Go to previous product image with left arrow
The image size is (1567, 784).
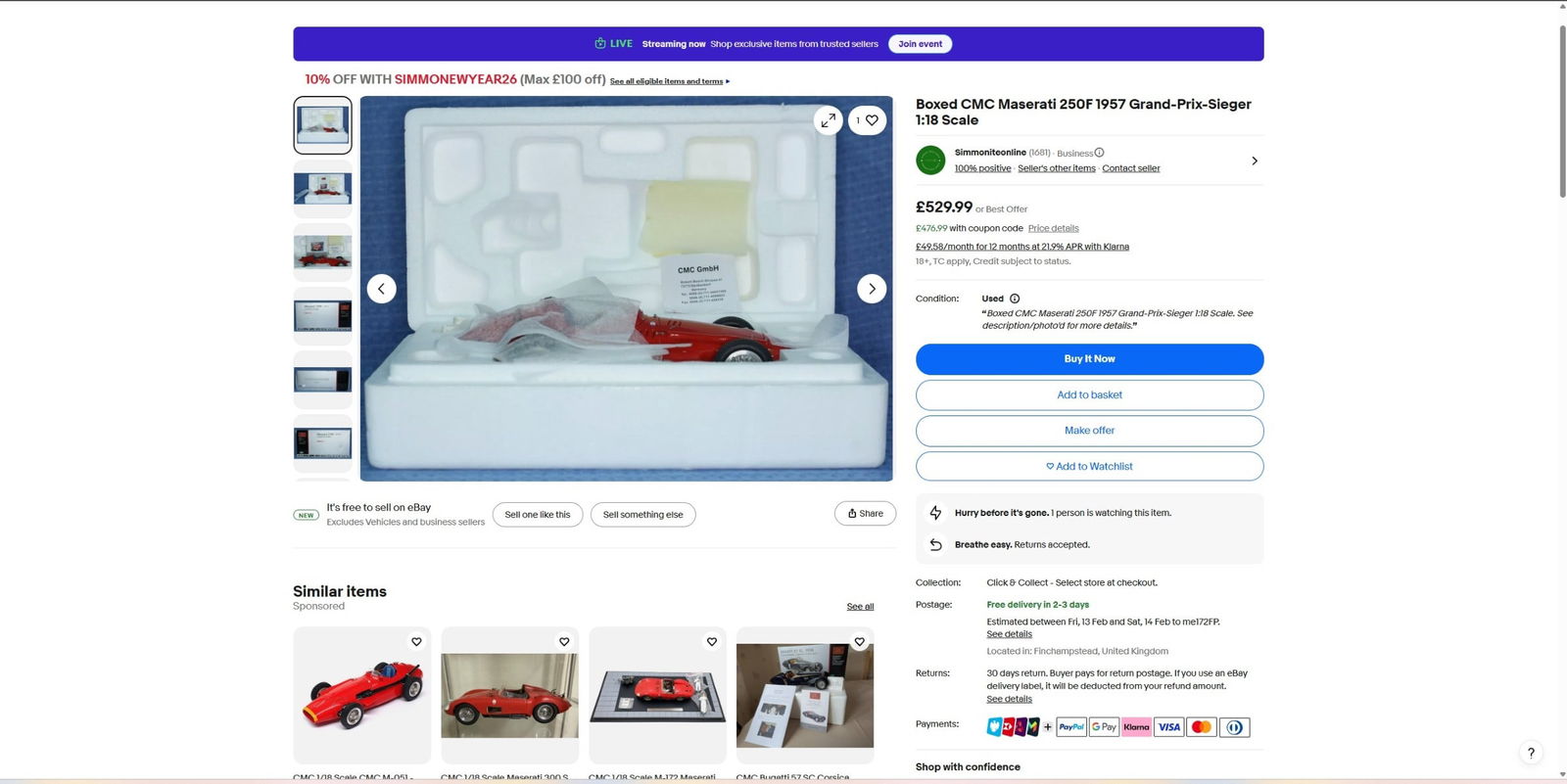pyautogui.click(x=381, y=289)
